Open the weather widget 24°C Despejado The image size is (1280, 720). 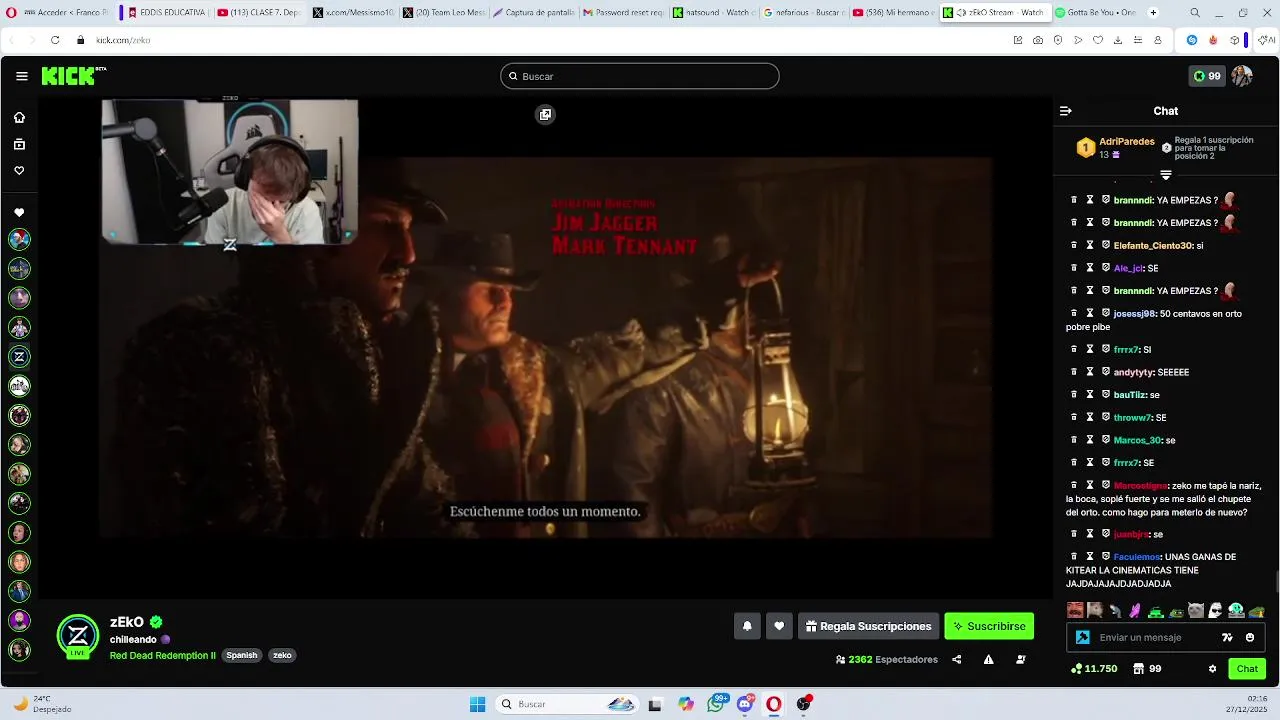[x=42, y=704]
